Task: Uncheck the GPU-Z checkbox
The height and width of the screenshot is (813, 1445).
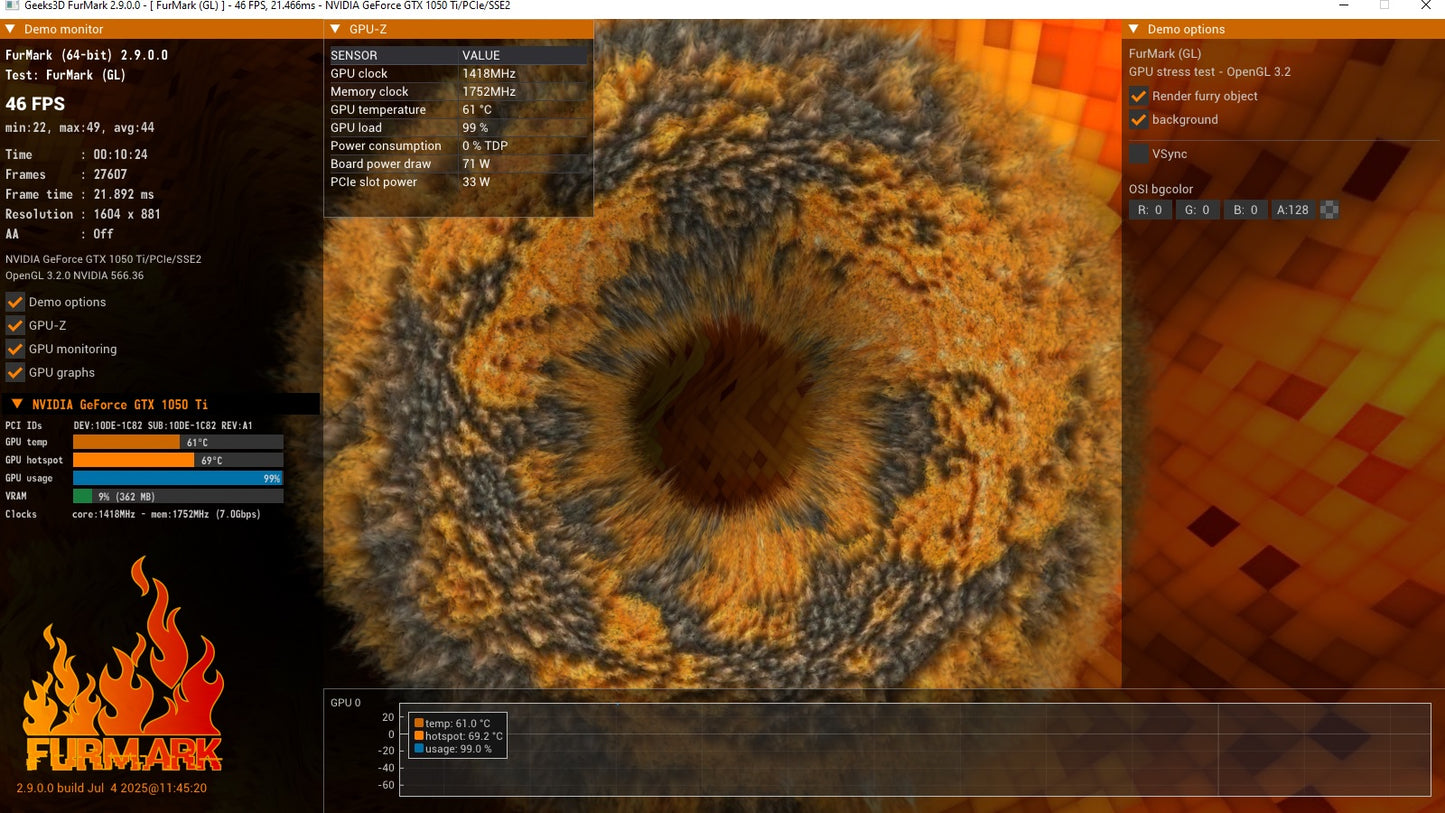Action: pos(15,325)
